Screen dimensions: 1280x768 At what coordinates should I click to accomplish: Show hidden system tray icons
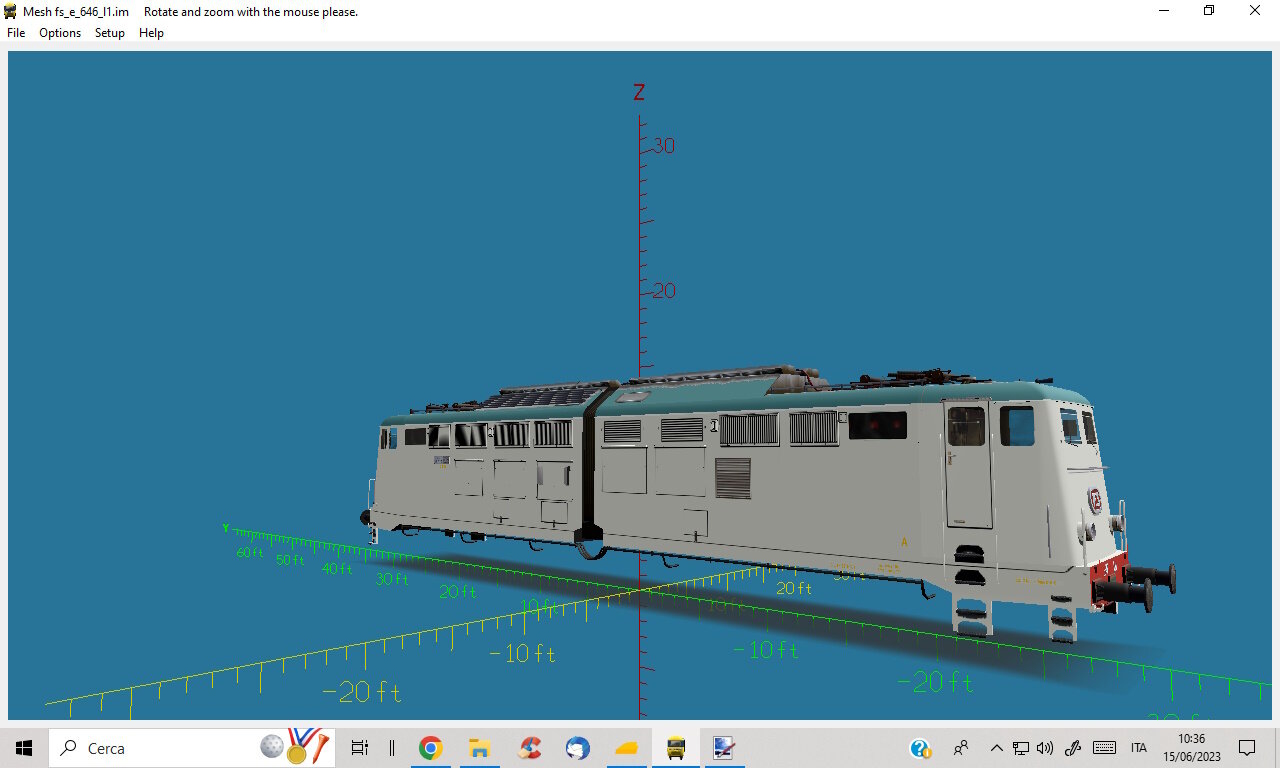[x=996, y=748]
